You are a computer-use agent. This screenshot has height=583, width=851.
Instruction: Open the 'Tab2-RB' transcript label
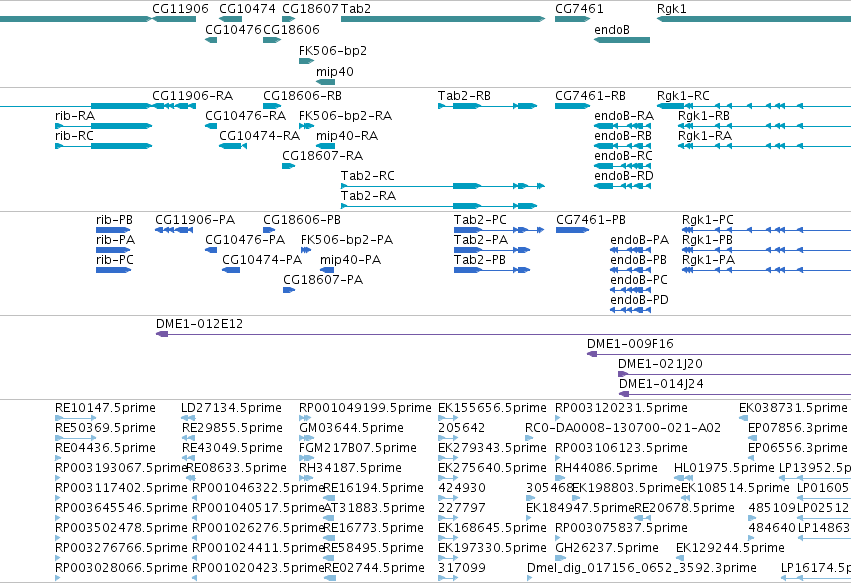(x=464, y=96)
